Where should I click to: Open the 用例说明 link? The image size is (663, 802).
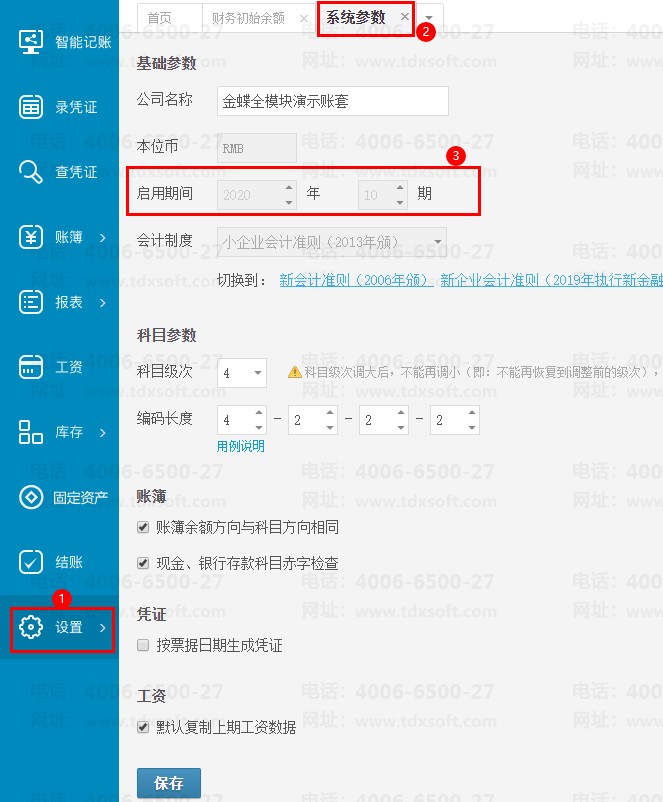click(x=241, y=446)
